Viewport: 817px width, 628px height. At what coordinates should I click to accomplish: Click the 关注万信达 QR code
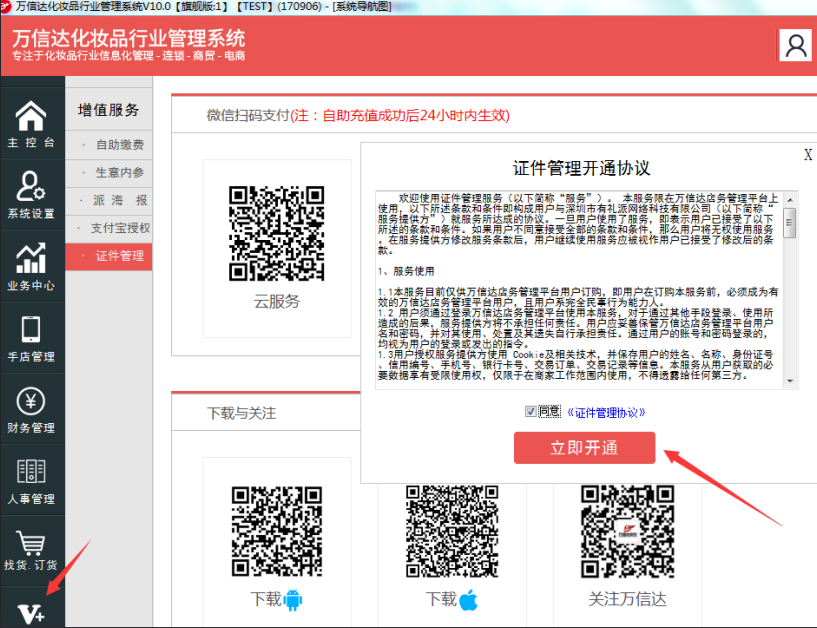pyautogui.click(x=628, y=532)
